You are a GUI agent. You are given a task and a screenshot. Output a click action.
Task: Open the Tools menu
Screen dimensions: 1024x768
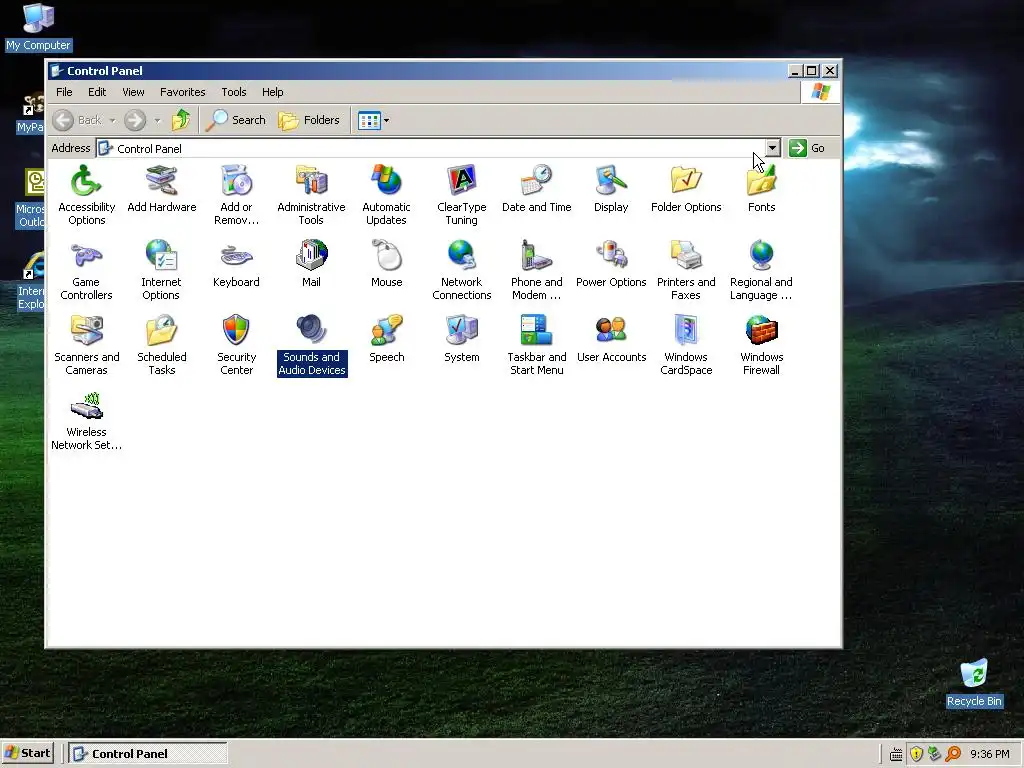tap(234, 92)
